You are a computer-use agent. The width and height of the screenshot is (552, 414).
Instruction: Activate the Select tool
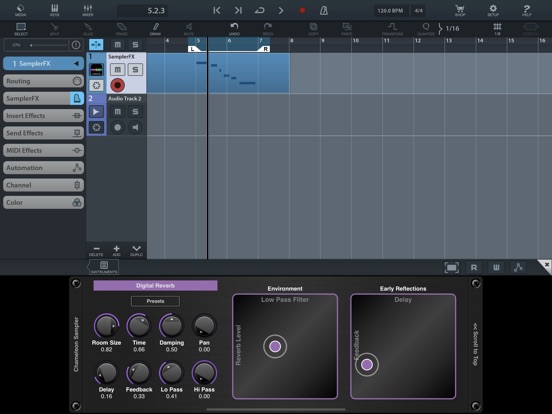(x=21, y=29)
